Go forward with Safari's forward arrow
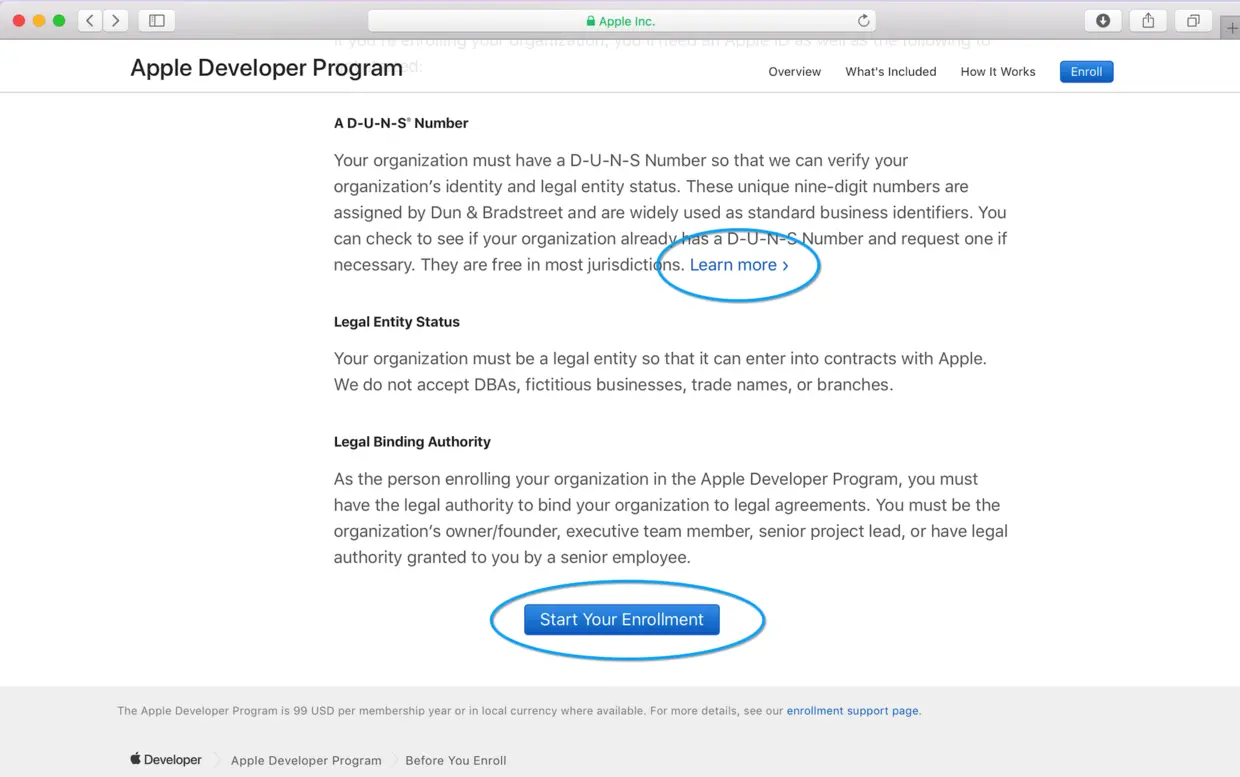This screenshot has width=1240, height=777. click(115, 20)
